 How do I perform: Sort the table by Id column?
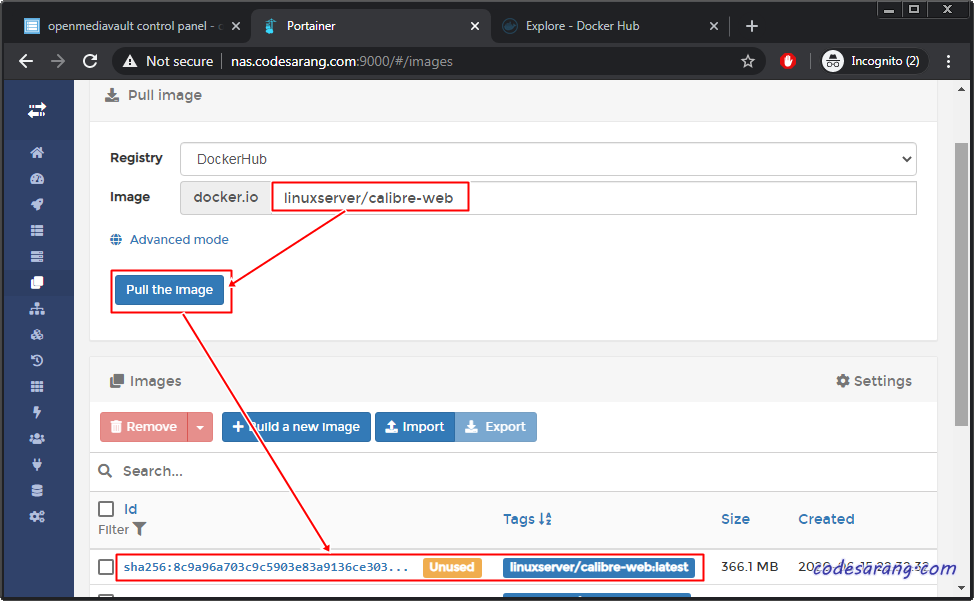(x=130, y=509)
